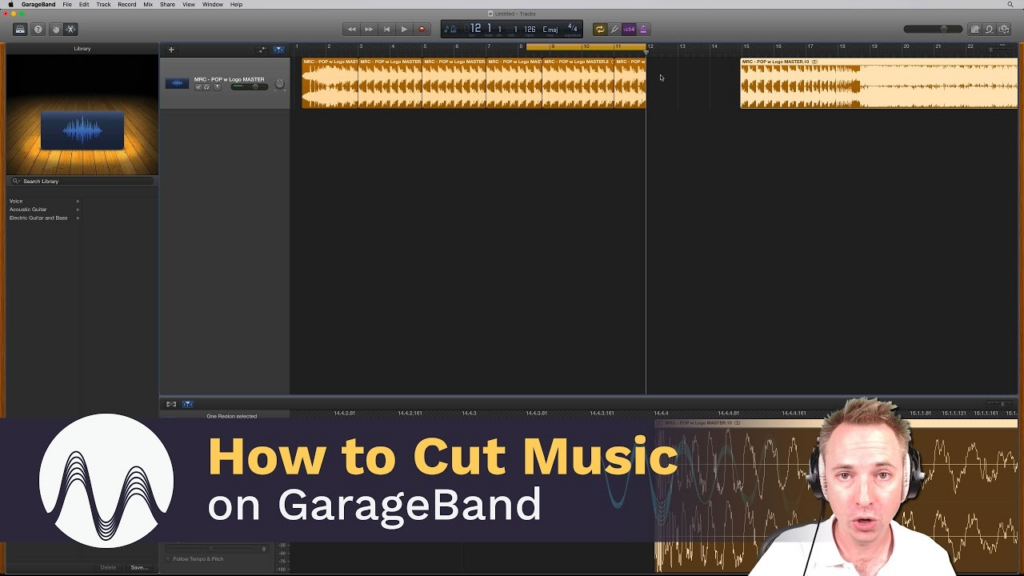This screenshot has width=1024, height=576.
Task: Toggle the Catch Playhead button in tracks header
Action: [x=279, y=50]
